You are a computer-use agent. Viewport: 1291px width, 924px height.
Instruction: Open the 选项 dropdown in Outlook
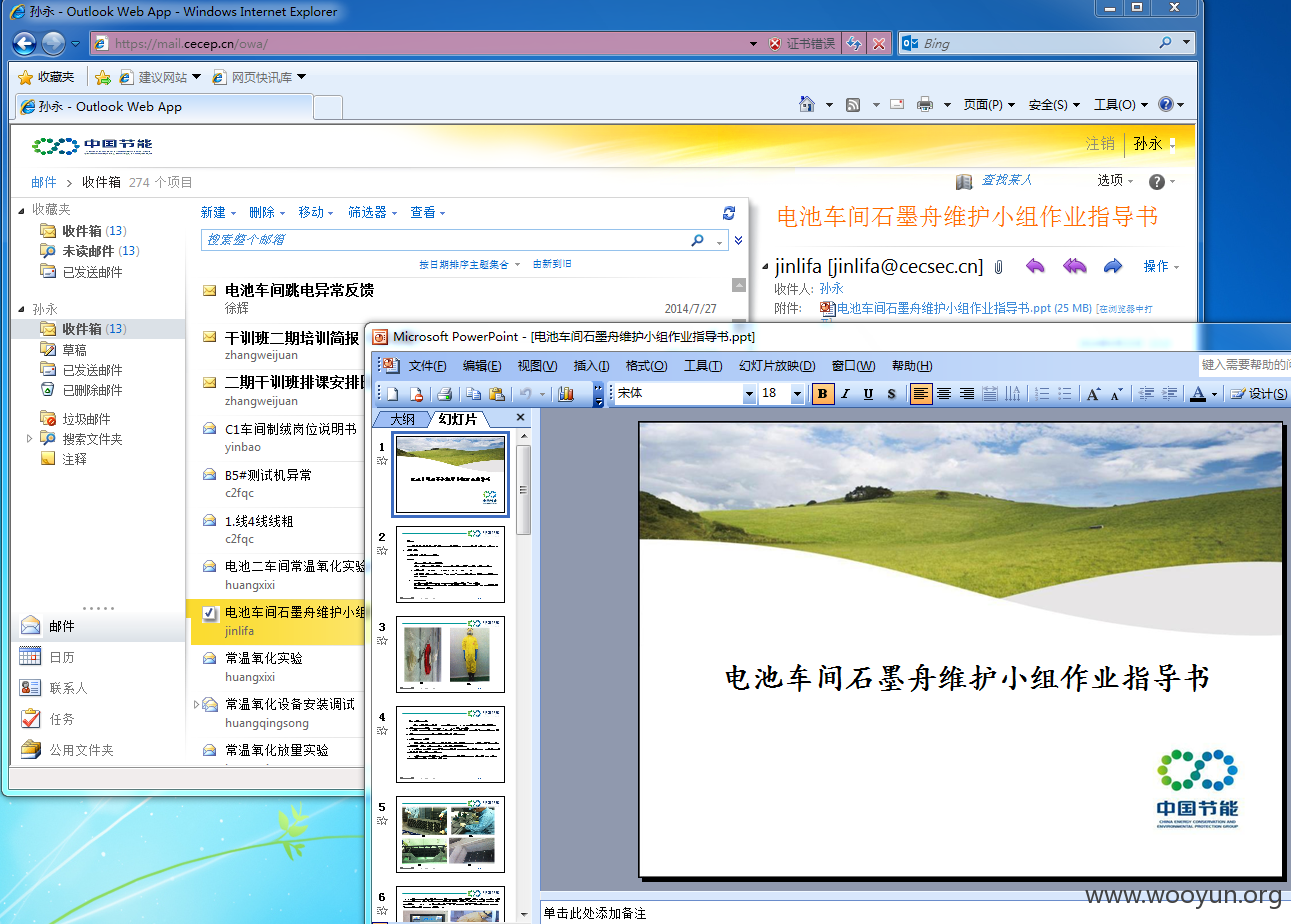click(x=1115, y=181)
